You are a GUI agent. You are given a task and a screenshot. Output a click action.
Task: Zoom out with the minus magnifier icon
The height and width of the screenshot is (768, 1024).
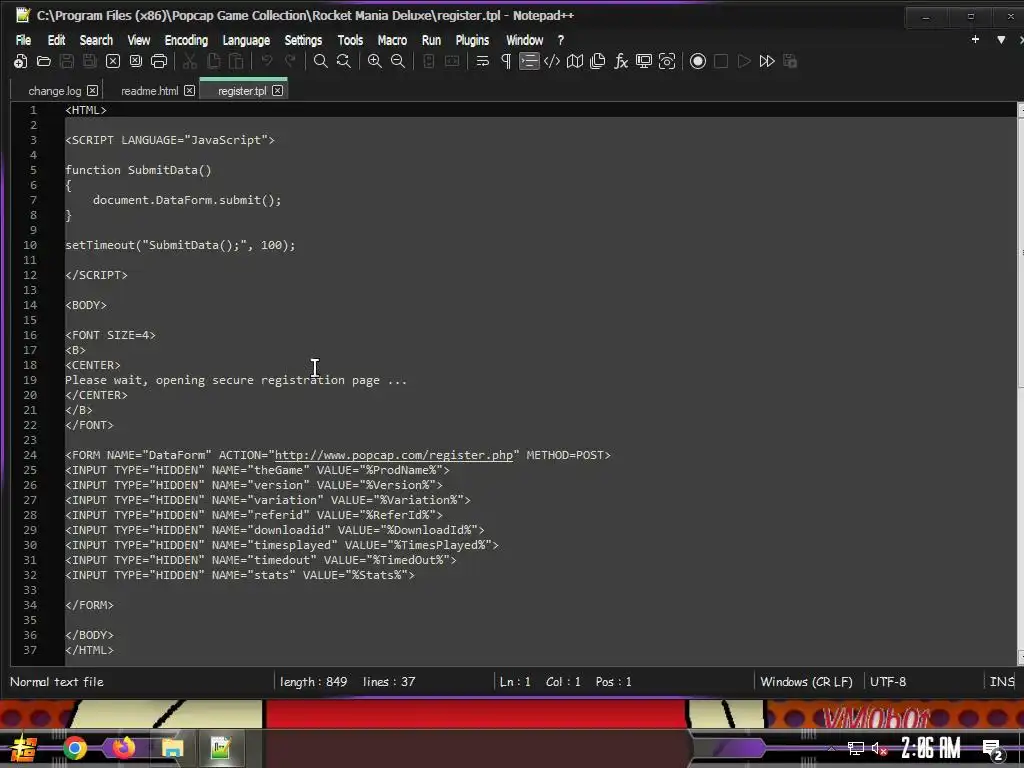[x=398, y=61]
